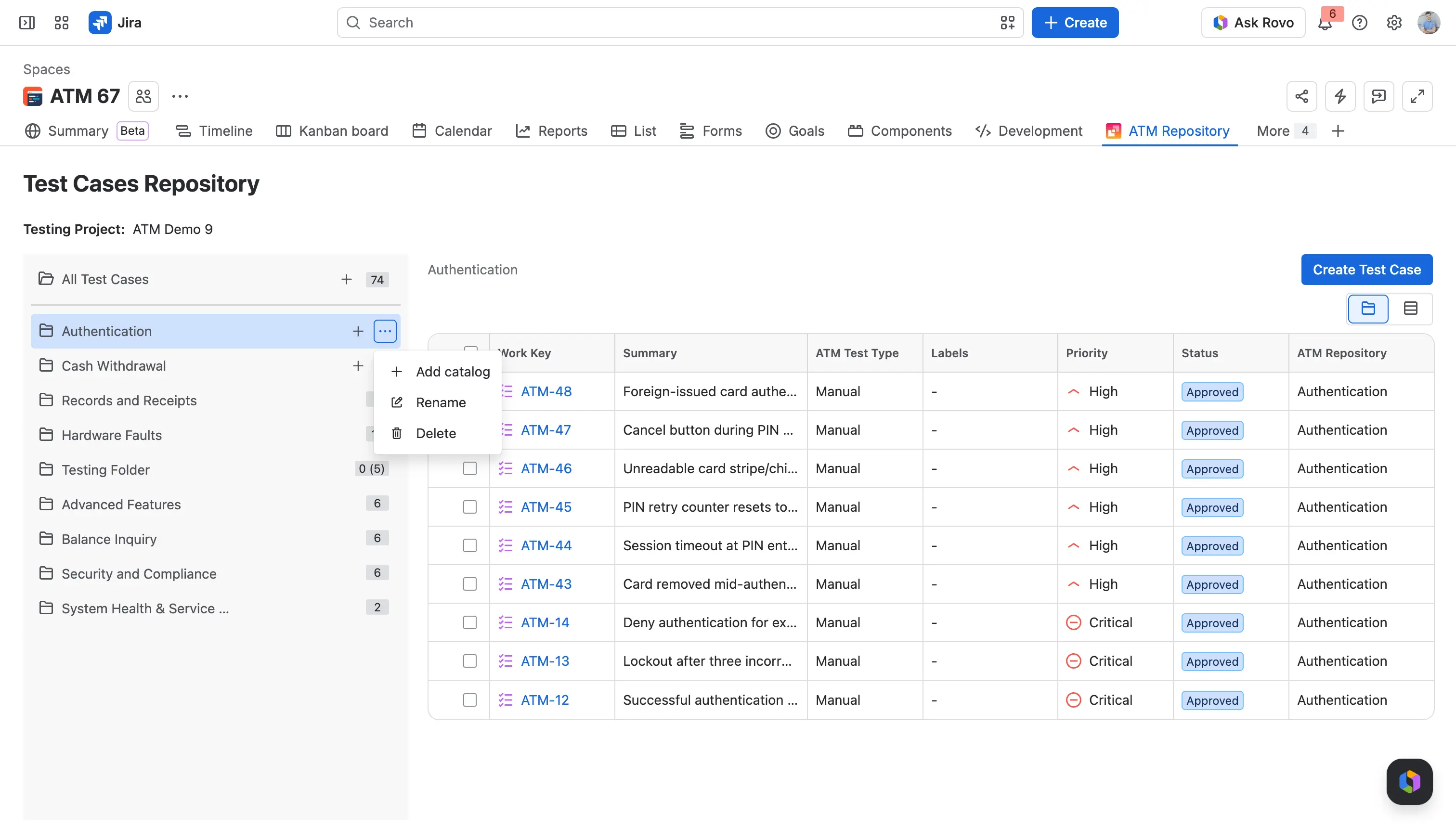1456x828 pixels.
Task: Open automation lightning icon
Action: tap(1340, 96)
